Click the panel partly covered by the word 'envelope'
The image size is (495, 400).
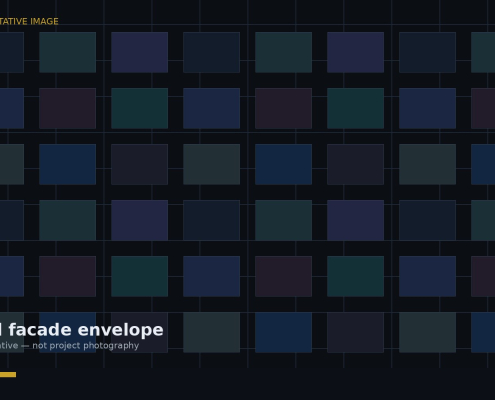click(140, 332)
